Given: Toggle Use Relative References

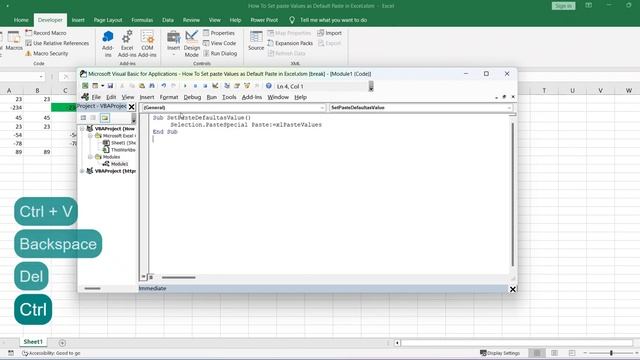Looking at the screenshot, I should click(x=57, y=43).
